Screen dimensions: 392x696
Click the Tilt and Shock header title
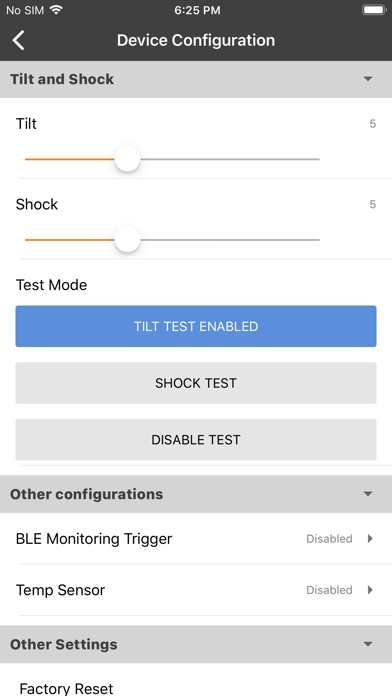tap(62, 79)
